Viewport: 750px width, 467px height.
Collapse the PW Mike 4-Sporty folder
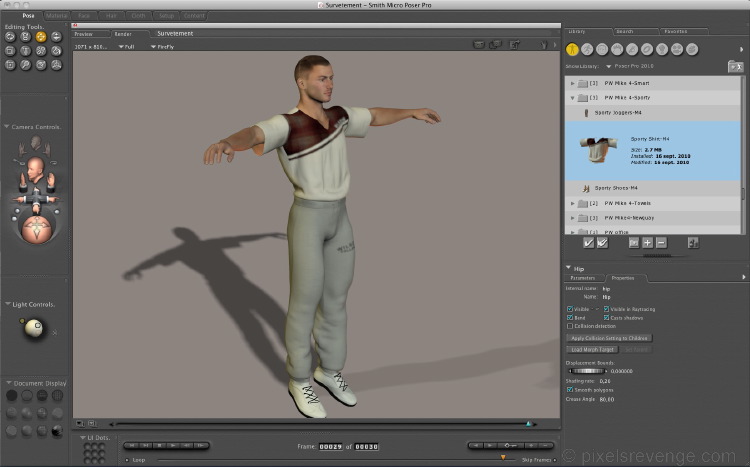tap(572, 98)
